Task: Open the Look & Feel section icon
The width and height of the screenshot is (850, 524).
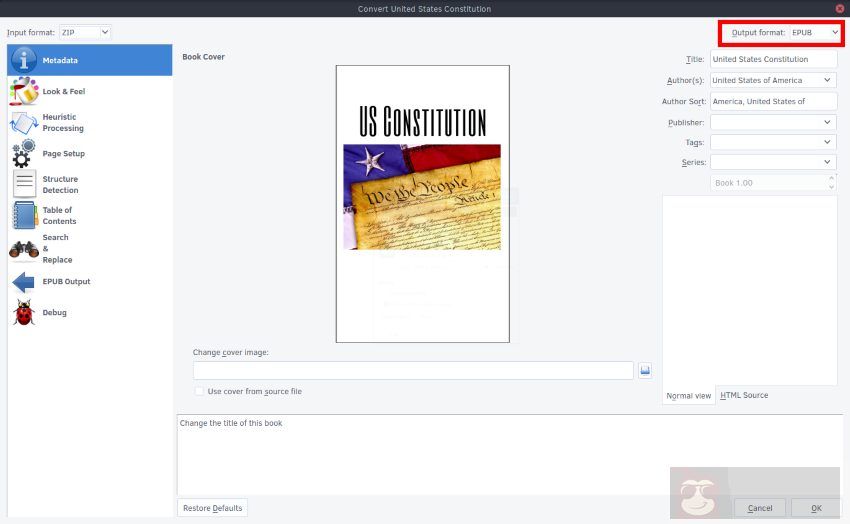Action: click(24, 92)
